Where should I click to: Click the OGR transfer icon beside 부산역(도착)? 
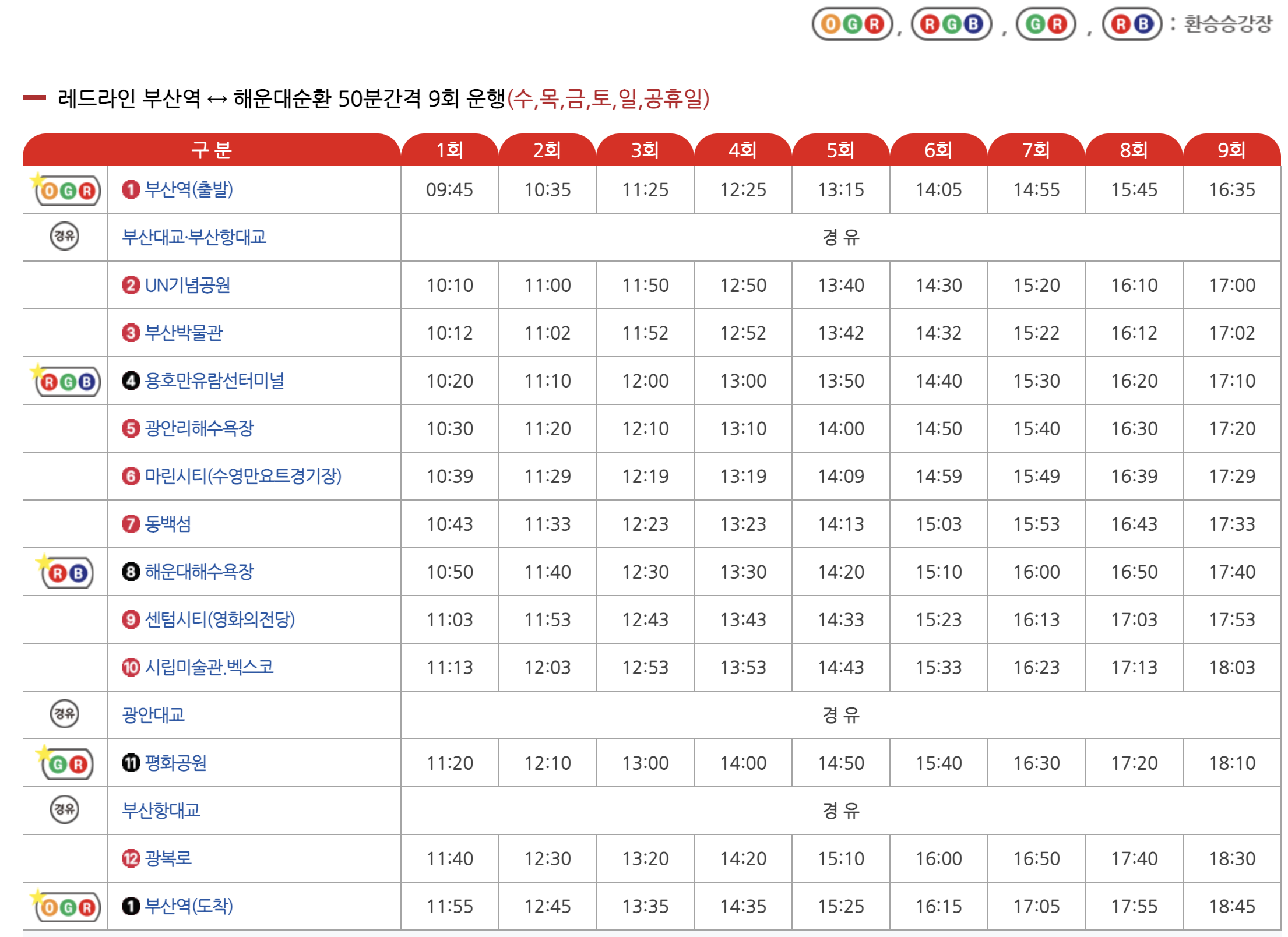pyautogui.click(x=68, y=907)
